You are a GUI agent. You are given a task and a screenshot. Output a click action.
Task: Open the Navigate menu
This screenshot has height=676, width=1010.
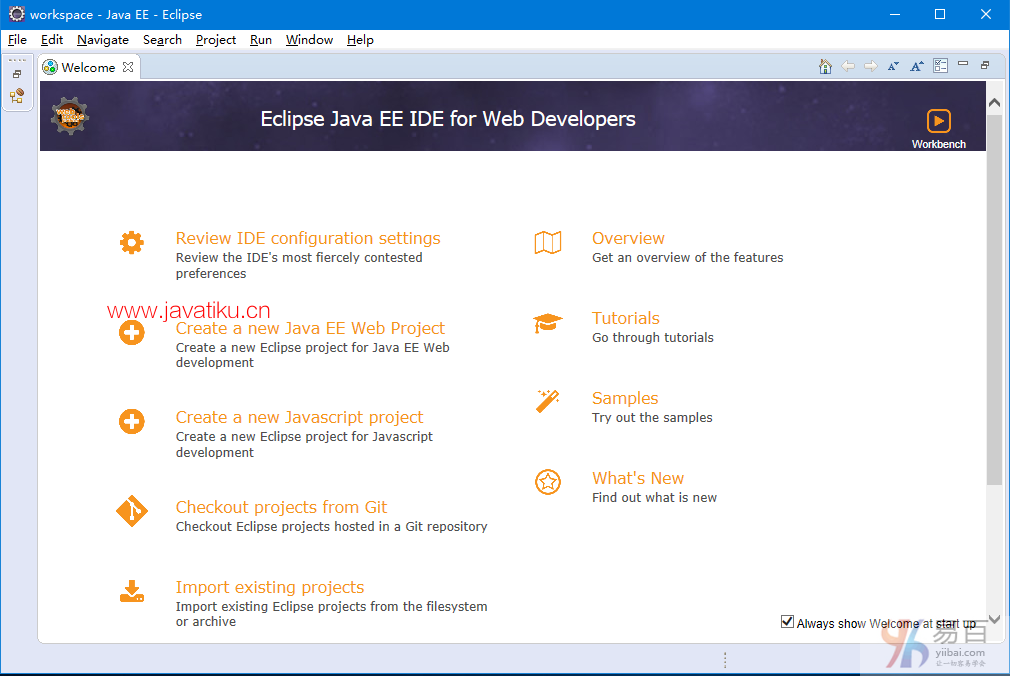click(x=102, y=40)
